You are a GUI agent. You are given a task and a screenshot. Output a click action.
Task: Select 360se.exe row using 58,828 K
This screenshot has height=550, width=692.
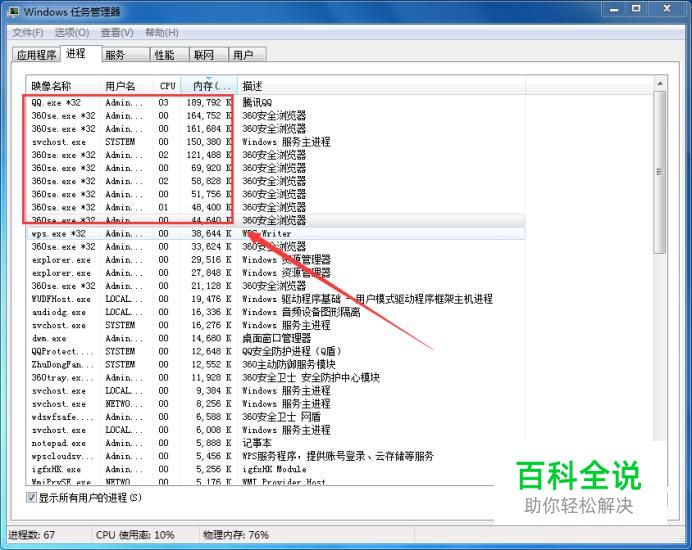[x=276, y=181]
